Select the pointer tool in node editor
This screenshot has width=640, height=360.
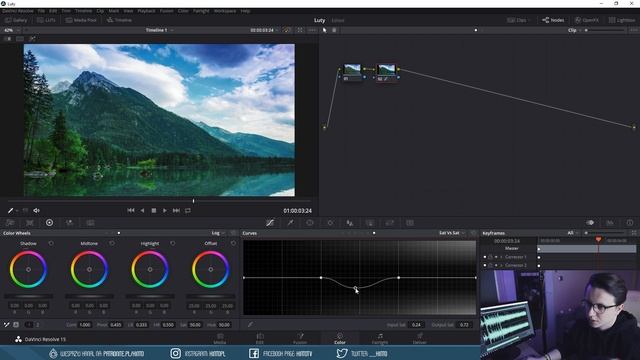[324, 30]
